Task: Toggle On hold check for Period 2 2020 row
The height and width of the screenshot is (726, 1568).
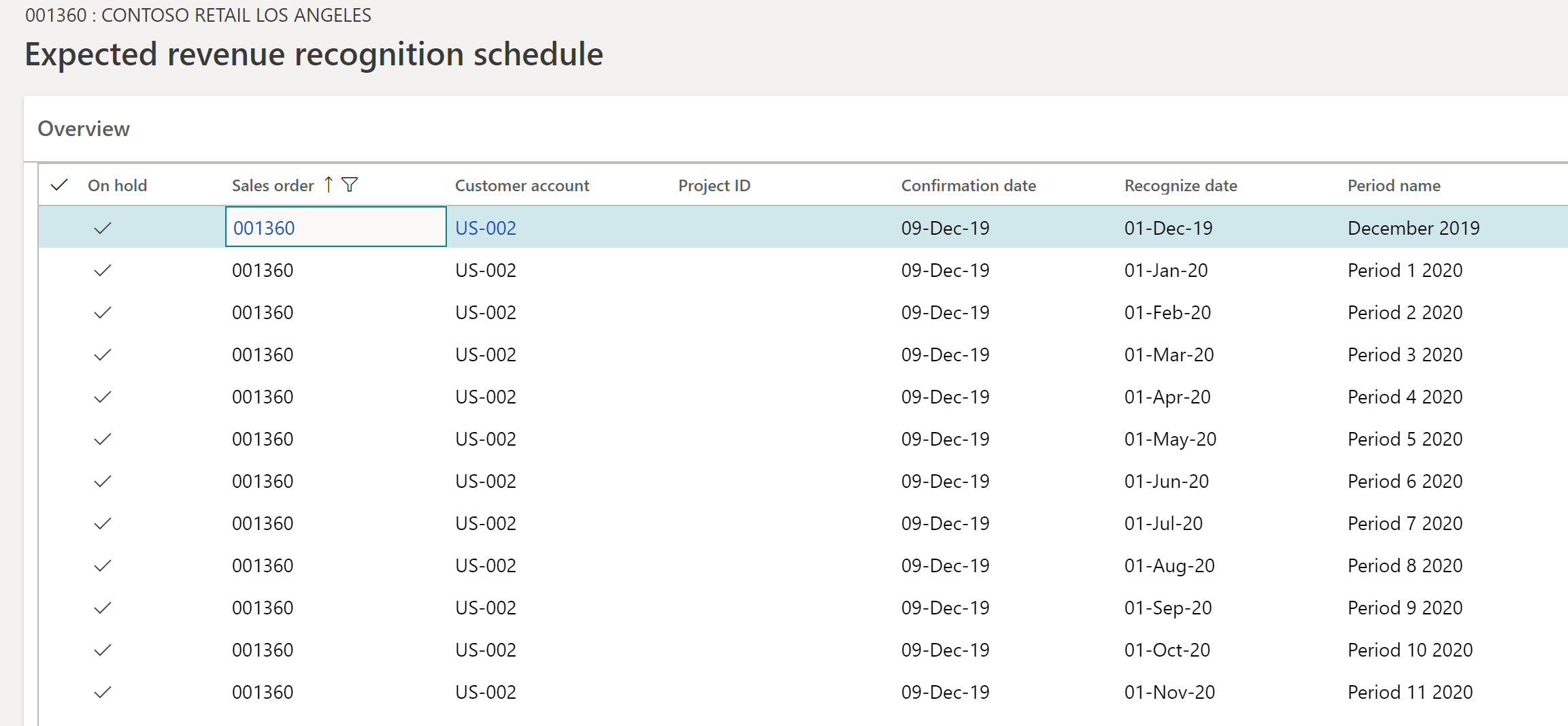Action: 102,312
